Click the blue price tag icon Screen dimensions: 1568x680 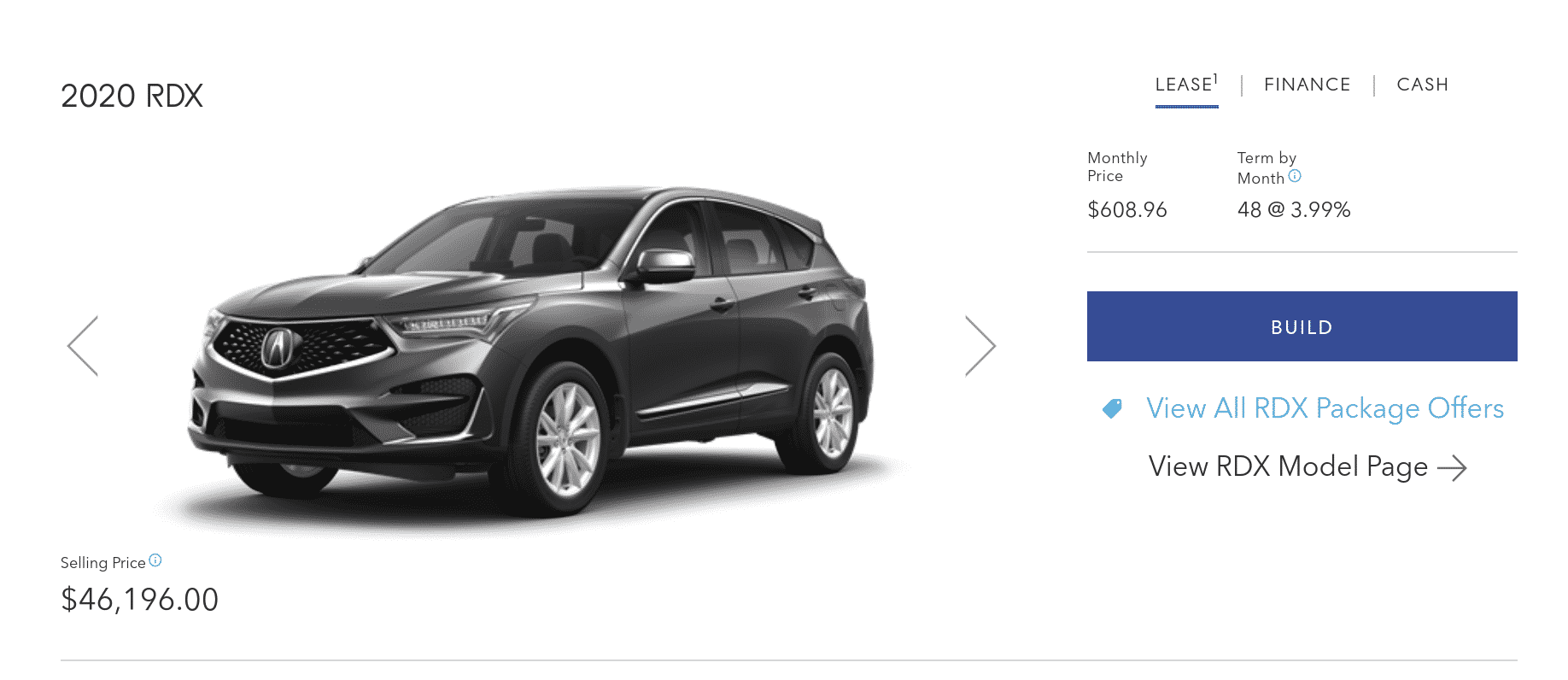(x=1112, y=408)
